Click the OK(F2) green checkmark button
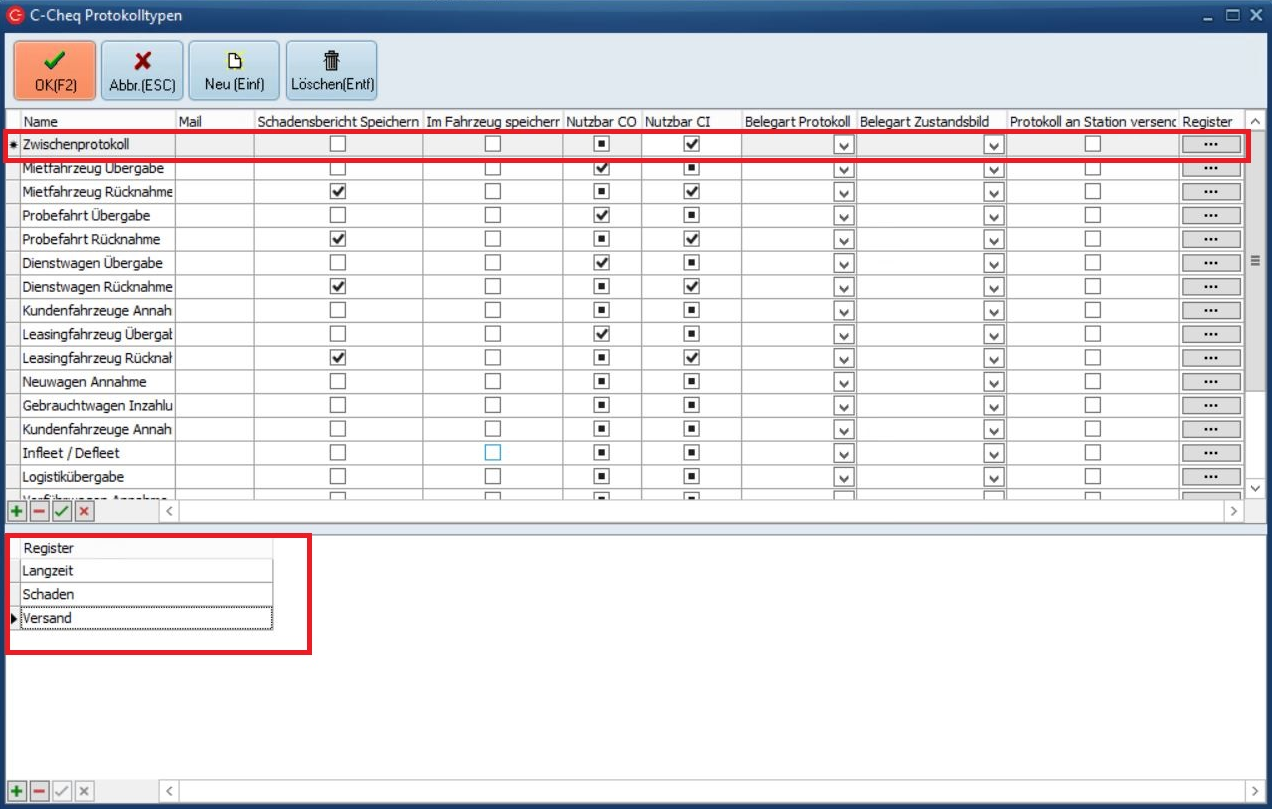 click(x=55, y=71)
